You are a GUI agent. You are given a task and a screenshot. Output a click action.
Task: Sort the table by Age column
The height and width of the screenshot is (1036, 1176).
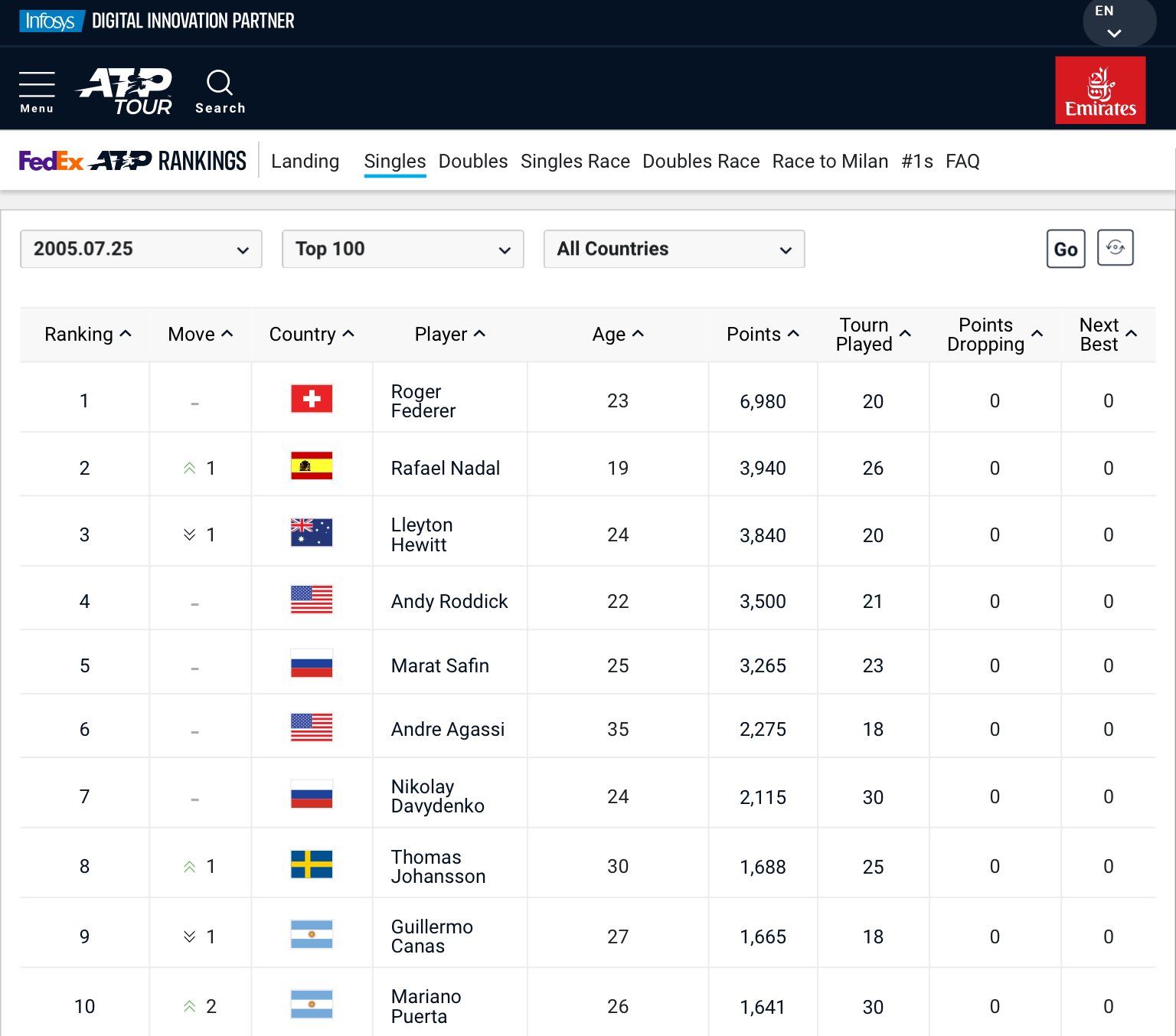click(617, 335)
